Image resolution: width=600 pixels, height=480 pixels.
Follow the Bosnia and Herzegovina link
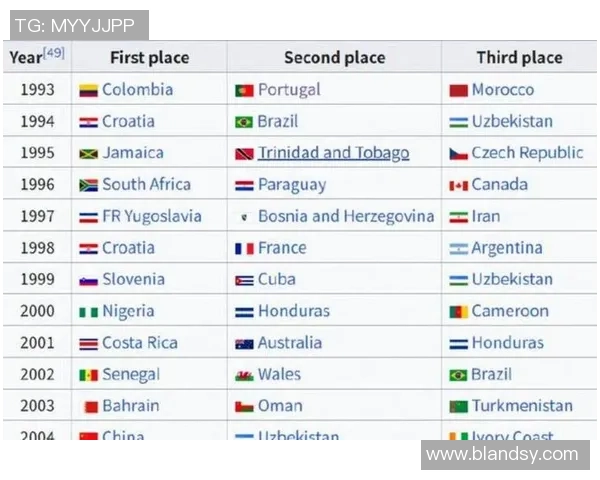coord(346,216)
